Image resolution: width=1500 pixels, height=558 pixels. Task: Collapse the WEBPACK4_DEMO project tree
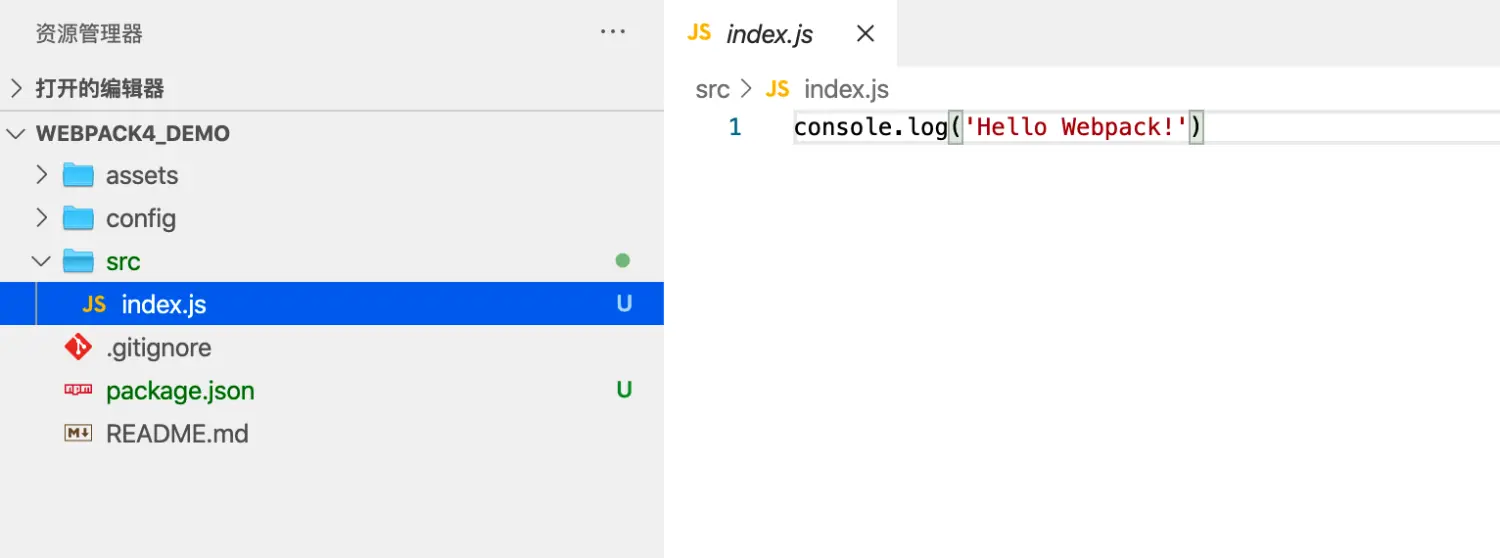tap(16, 133)
